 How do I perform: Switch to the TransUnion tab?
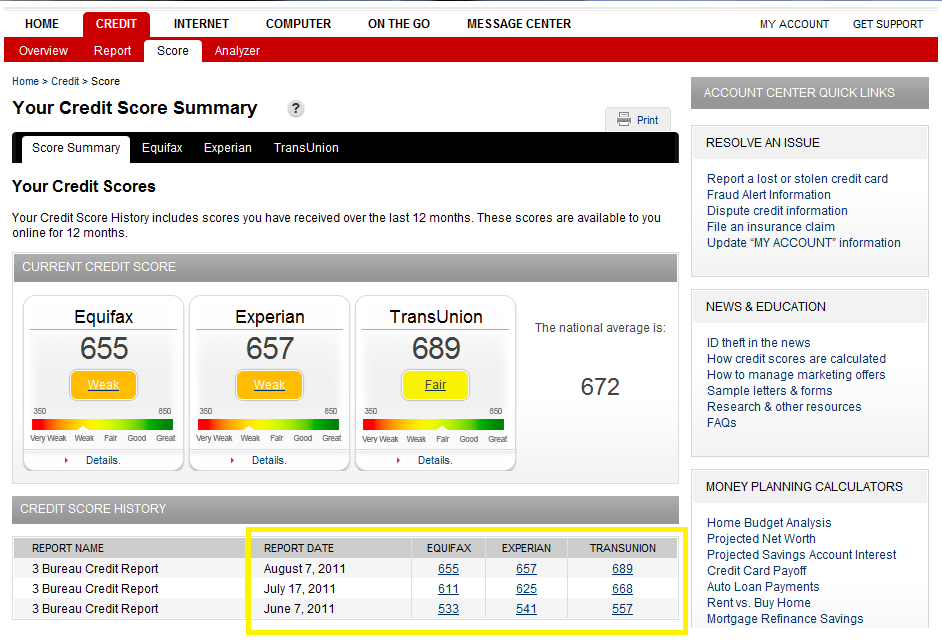pyautogui.click(x=306, y=148)
